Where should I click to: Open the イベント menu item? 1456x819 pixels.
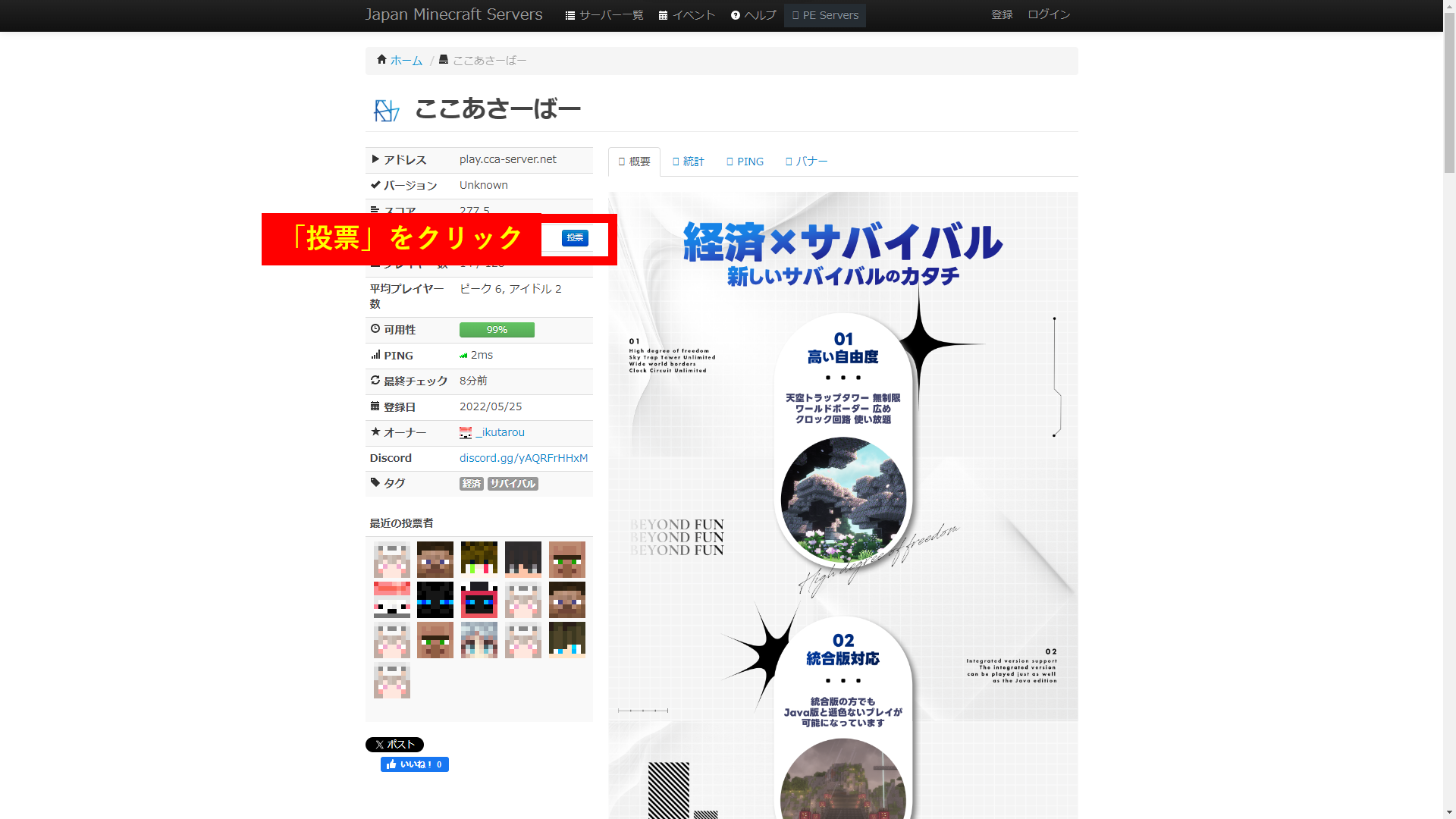(687, 15)
